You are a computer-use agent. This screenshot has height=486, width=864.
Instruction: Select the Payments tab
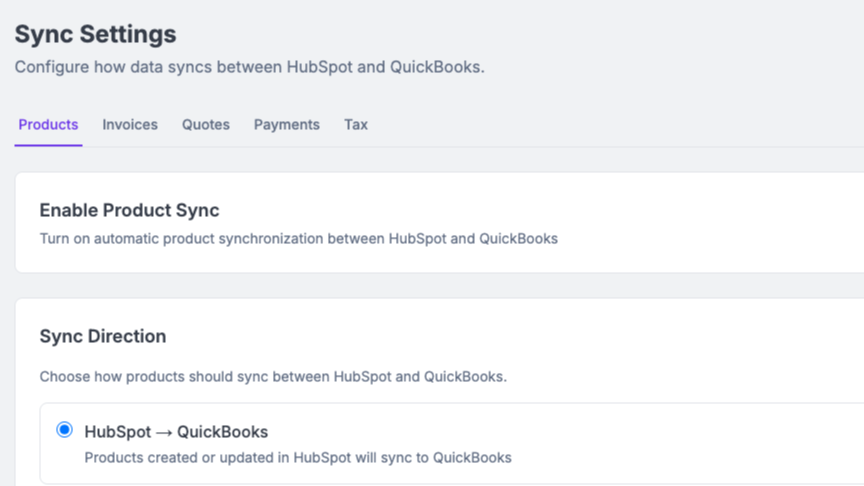(x=287, y=125)
